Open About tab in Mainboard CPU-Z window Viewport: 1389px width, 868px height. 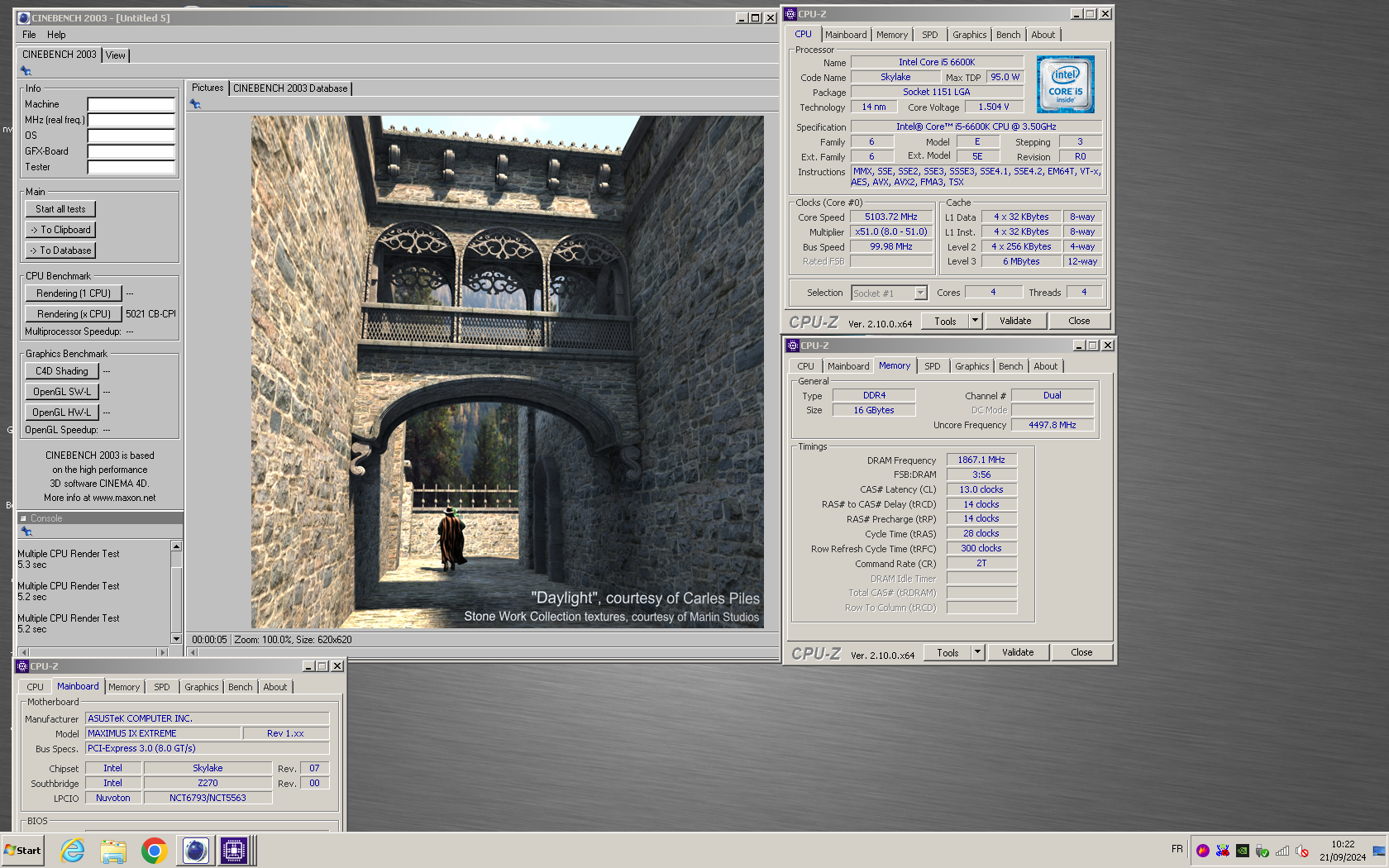coord(275,687)
